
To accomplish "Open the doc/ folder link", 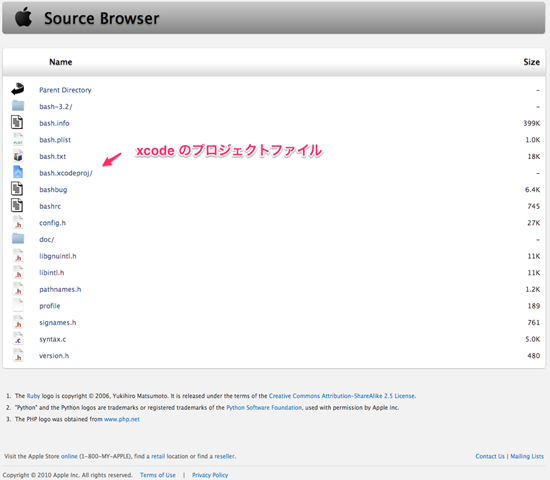I will 47,239.
